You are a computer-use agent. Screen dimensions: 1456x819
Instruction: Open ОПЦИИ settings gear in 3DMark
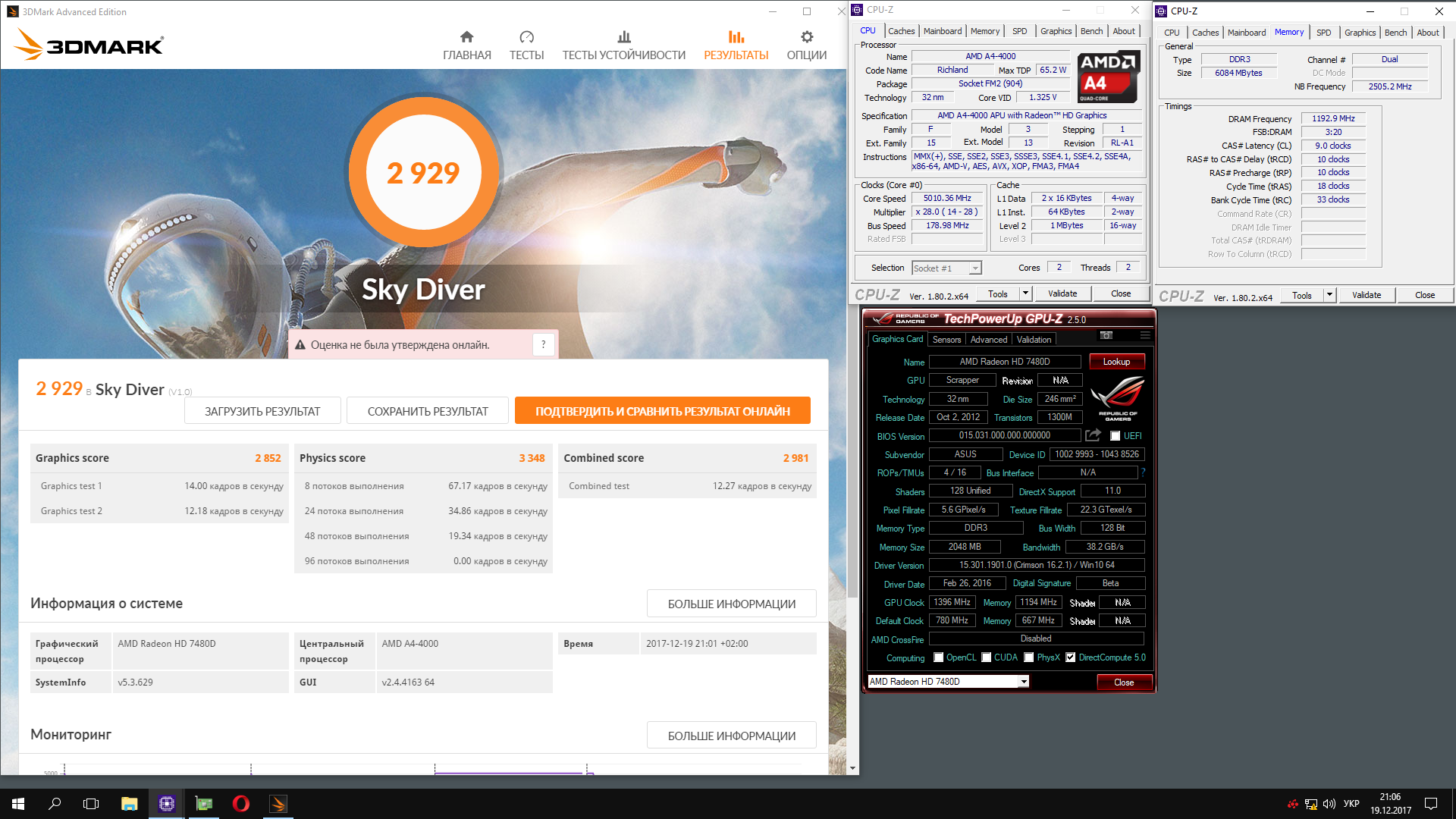coord(806,45)
